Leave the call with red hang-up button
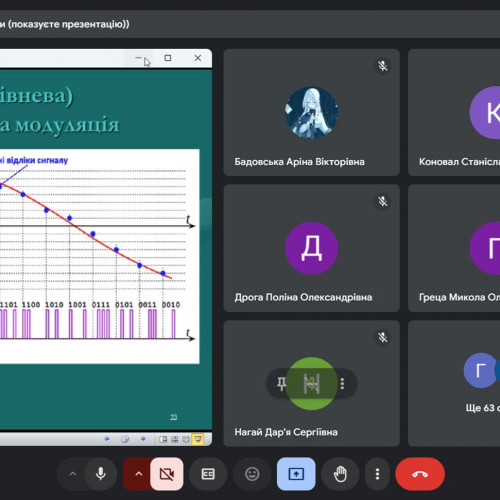Screen dimensions: 500x500 tap(420, 474)
